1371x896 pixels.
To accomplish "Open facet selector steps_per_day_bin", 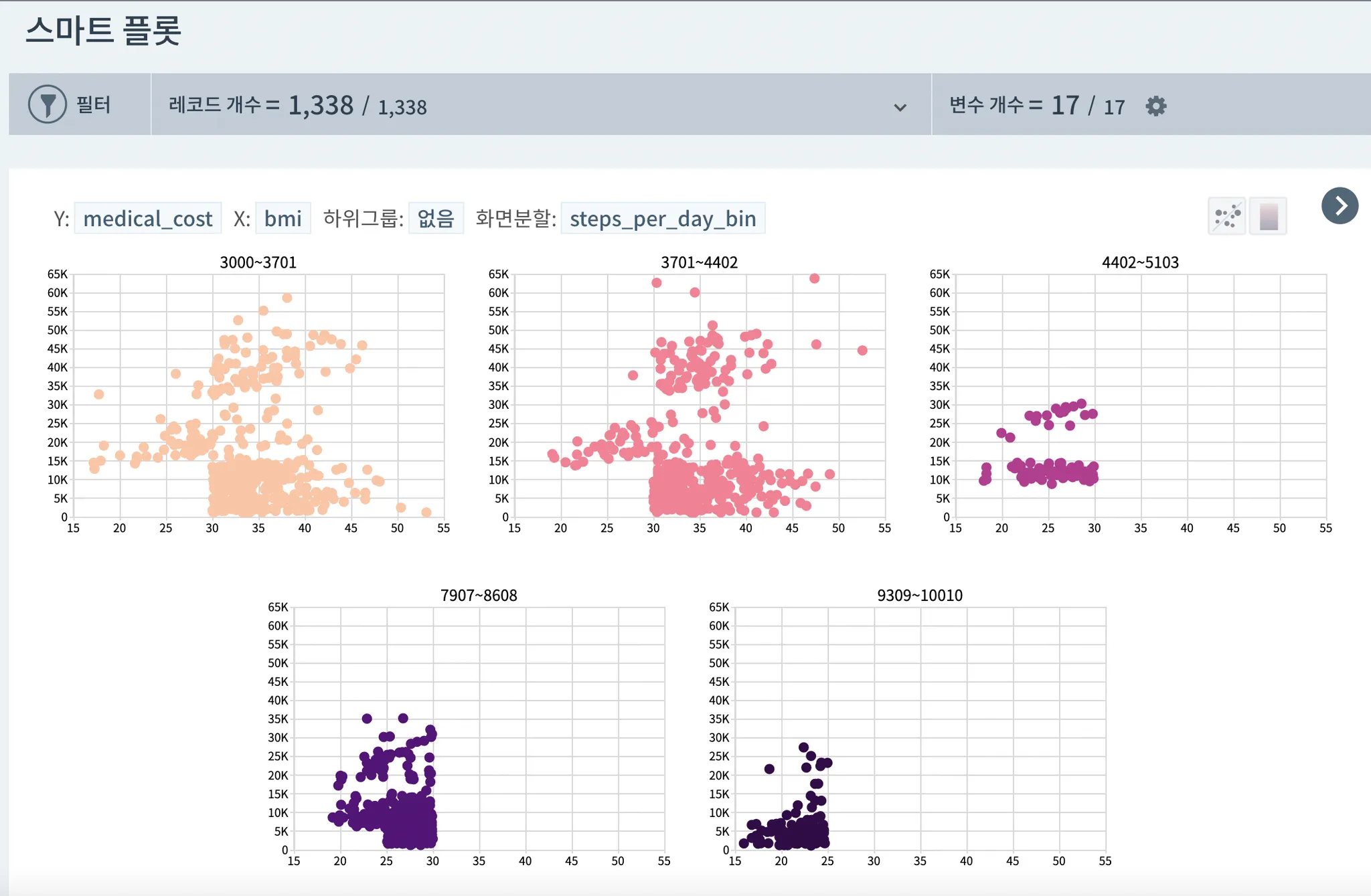I will [x=662, y=219].
